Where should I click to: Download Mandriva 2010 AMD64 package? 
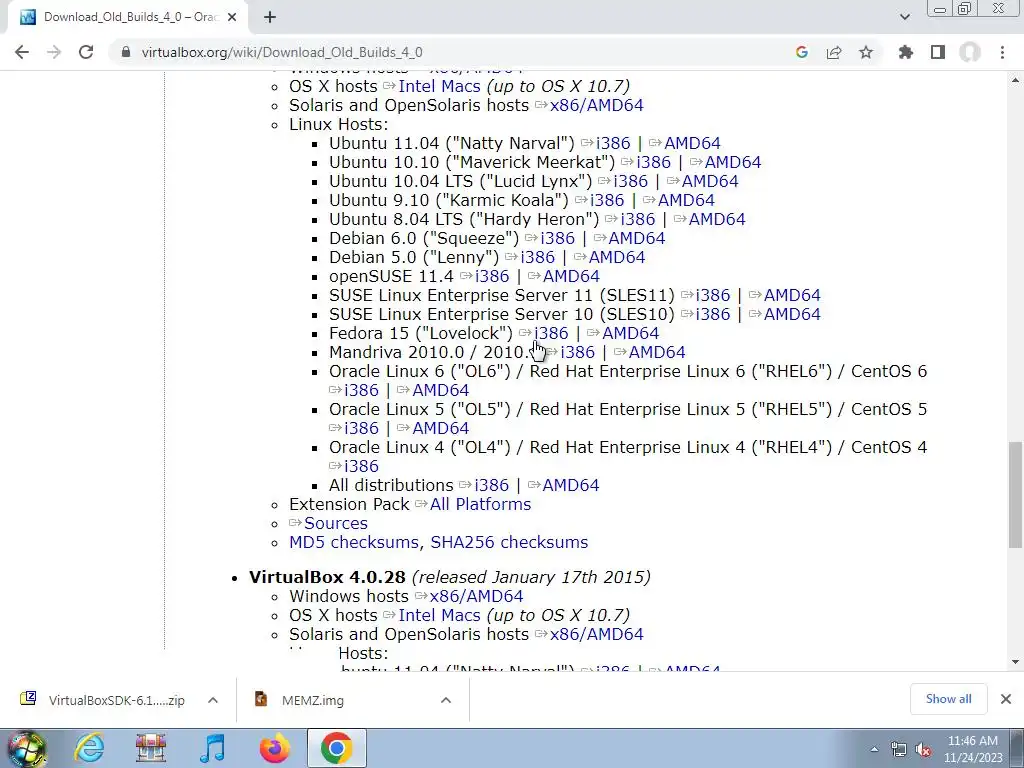tap(656, 352)
